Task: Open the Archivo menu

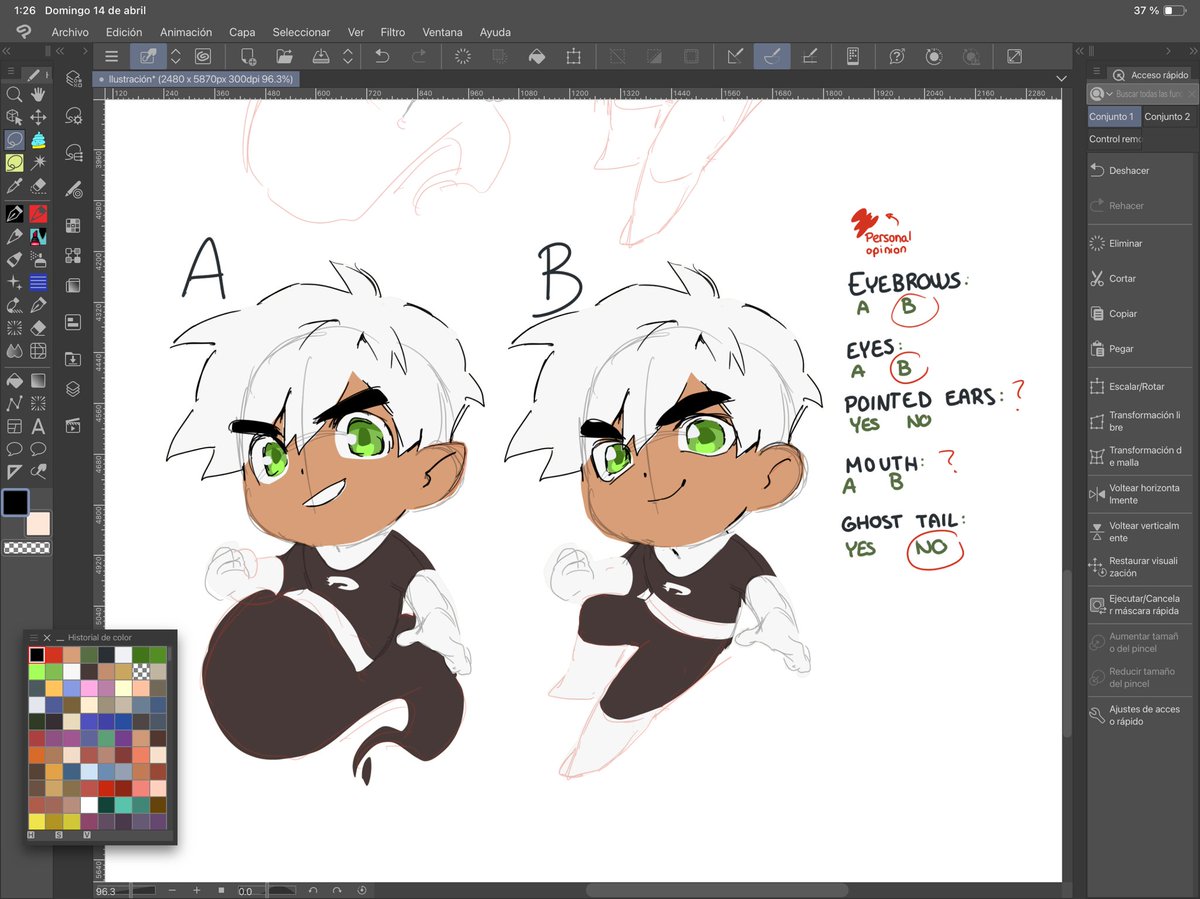Action: pyautogui.click(x=70, y=32)
